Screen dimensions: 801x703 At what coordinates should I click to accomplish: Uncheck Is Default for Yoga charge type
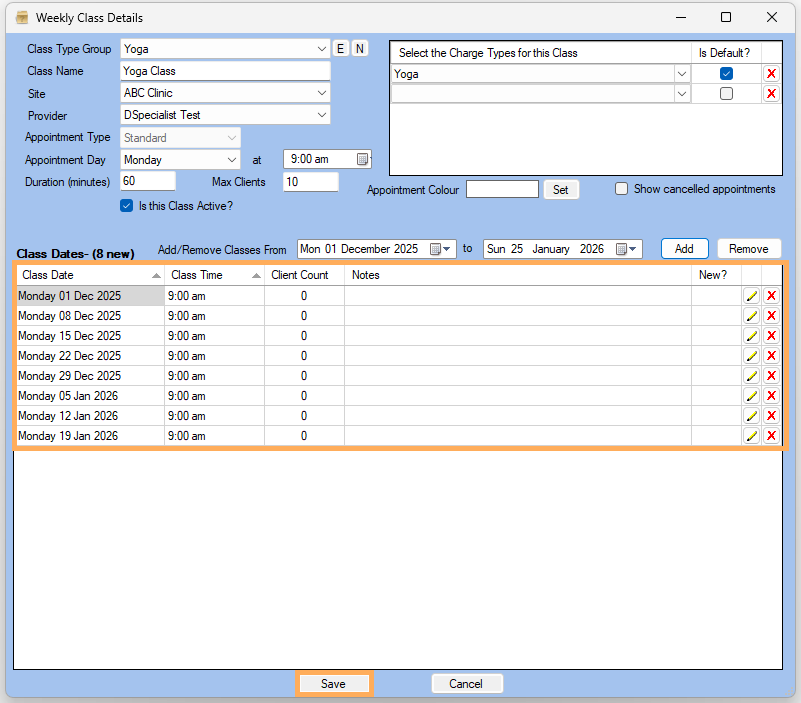[x=727, y=74]
